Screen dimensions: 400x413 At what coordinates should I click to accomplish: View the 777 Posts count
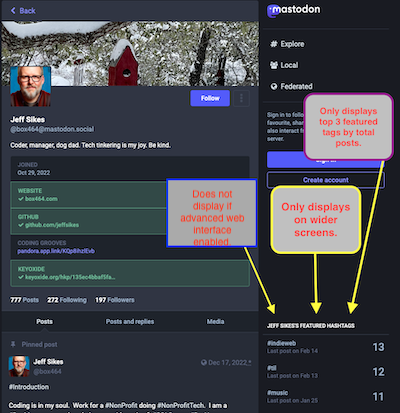coord(24,300)
